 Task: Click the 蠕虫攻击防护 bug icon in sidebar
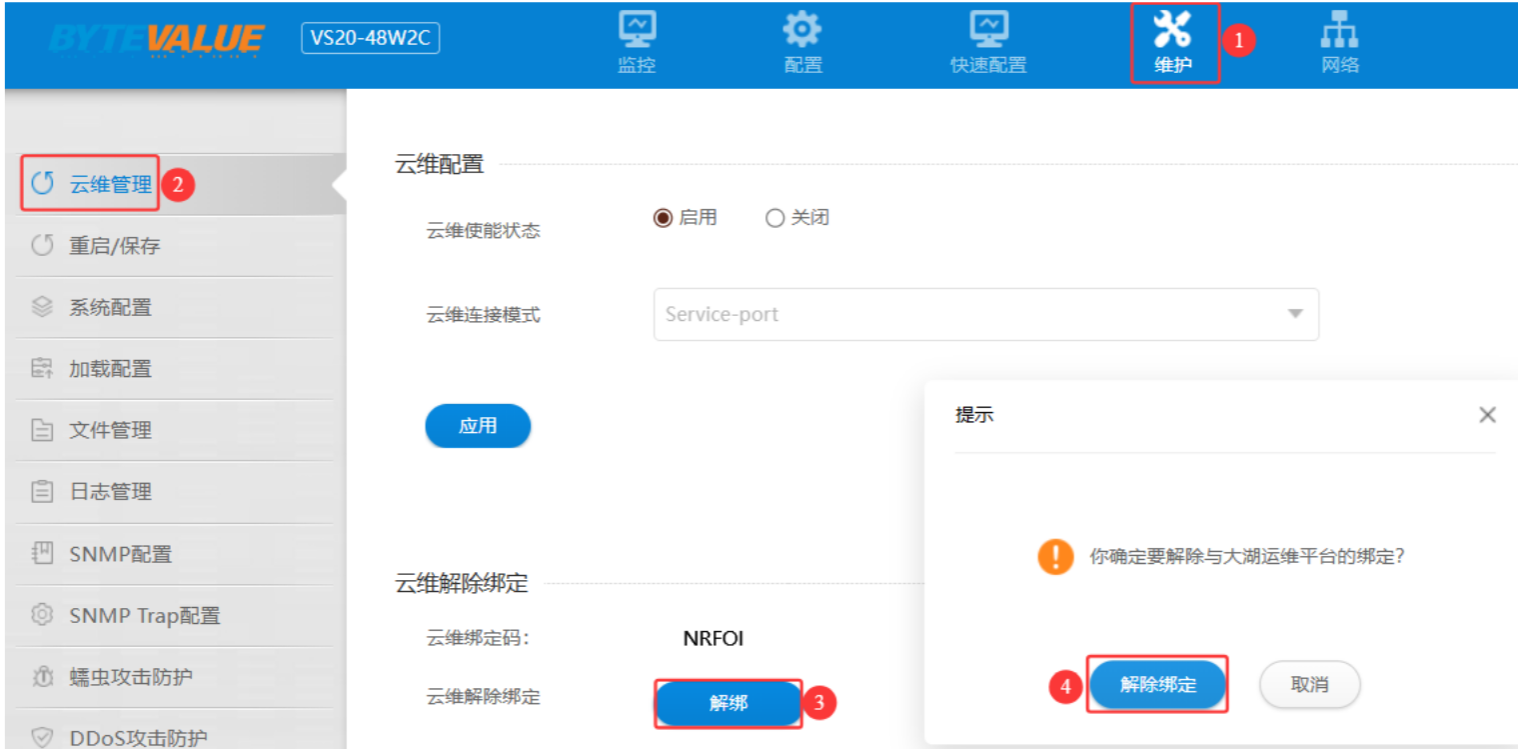point(42,677)
